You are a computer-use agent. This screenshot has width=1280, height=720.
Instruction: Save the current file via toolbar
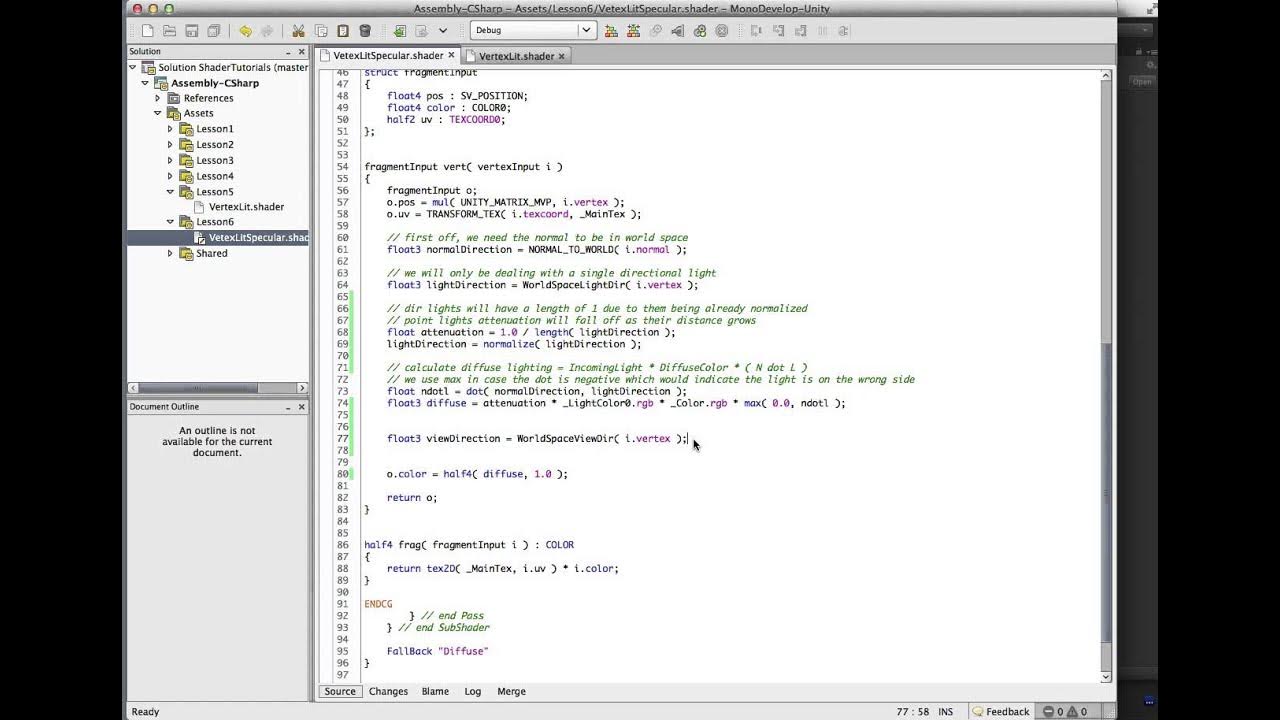click(x=191, y=31)
